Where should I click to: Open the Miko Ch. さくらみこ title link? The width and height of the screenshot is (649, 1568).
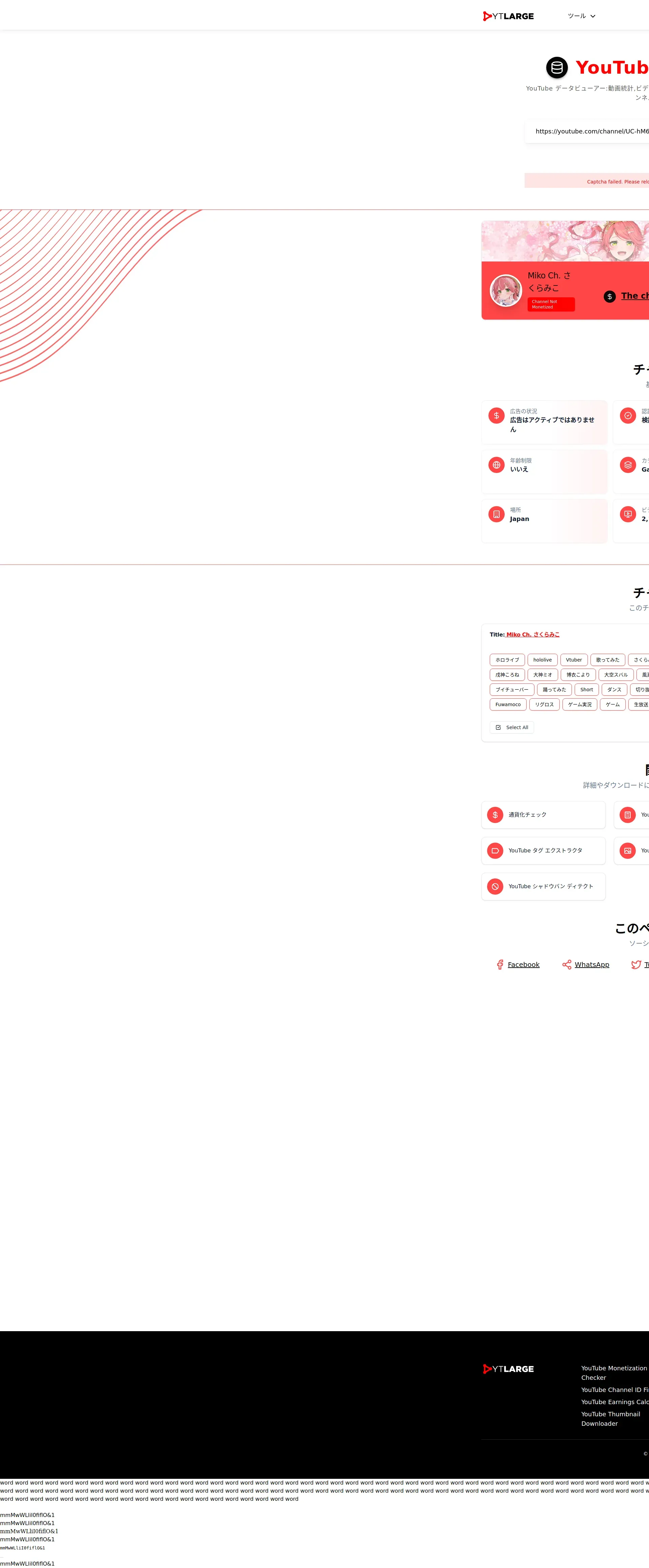[533, 635]
